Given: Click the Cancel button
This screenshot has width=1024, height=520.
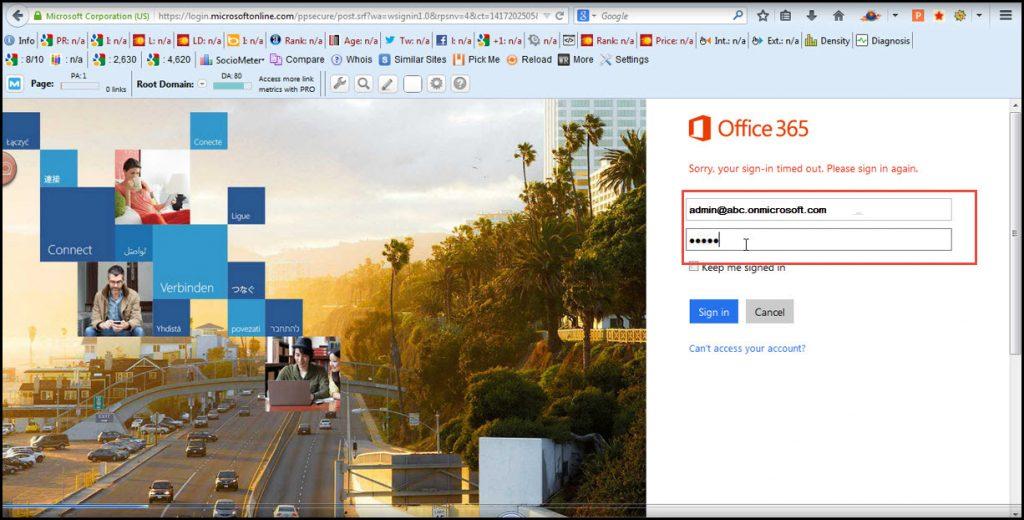Looking at the screenshot, I should click(x=769, y=312).
